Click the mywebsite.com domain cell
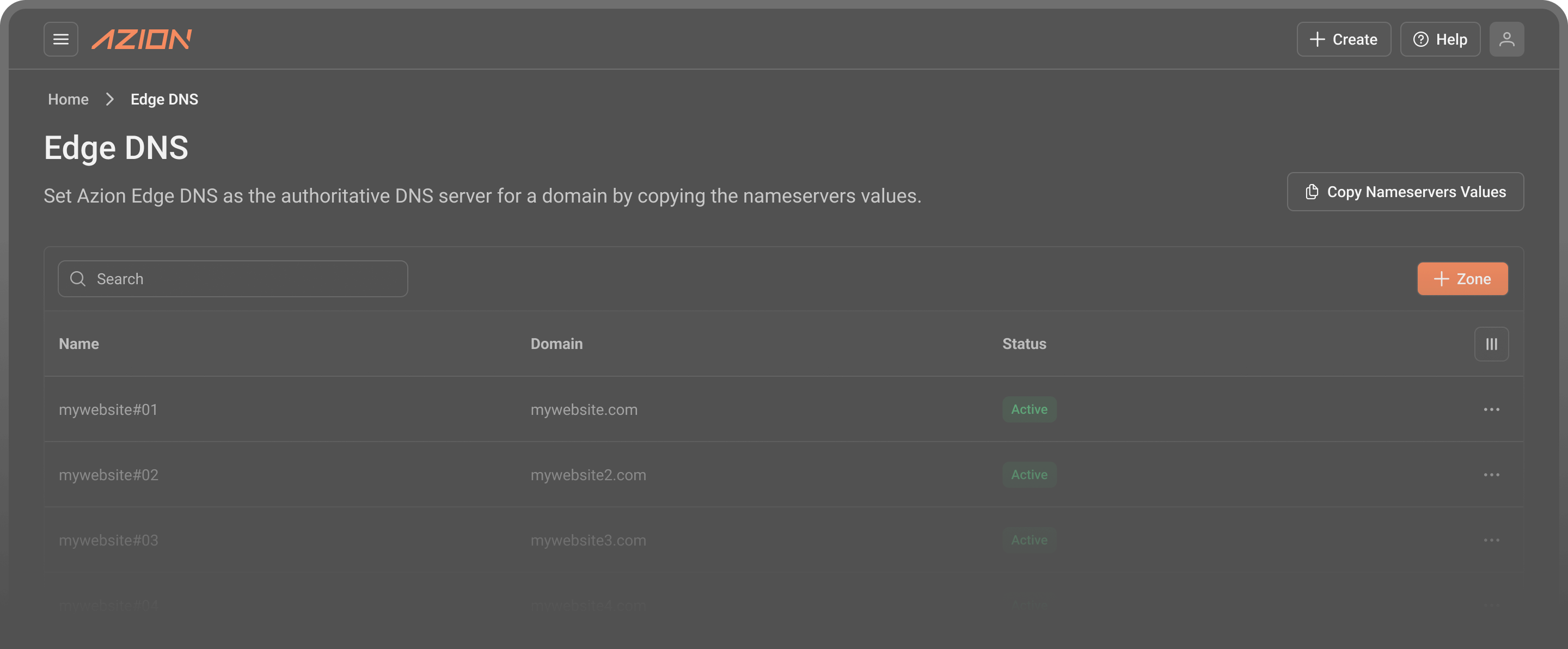Viewport: 1568px width, 649px height. (x=584, y=410)
